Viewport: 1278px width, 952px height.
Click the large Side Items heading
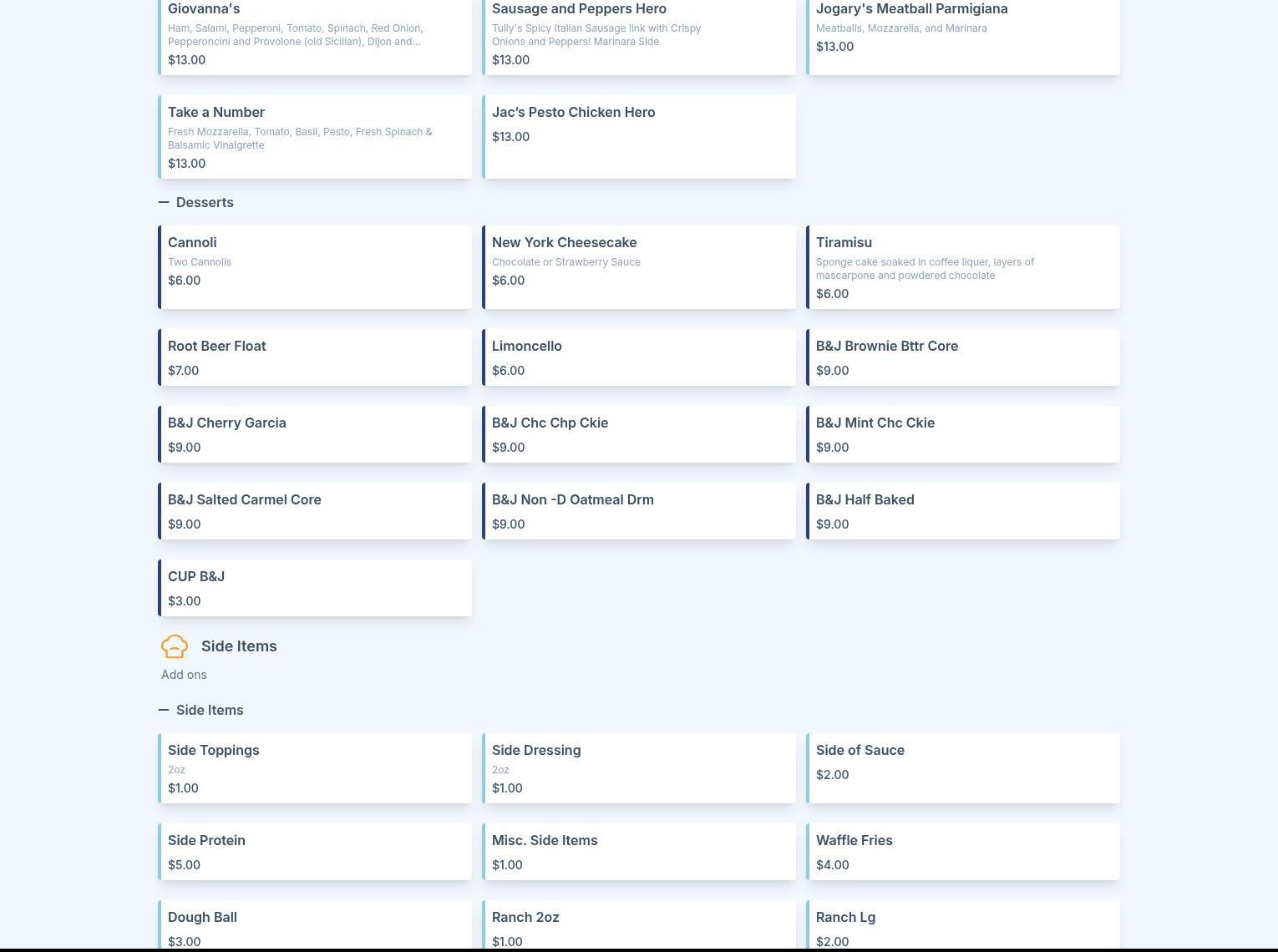point(239,646)
